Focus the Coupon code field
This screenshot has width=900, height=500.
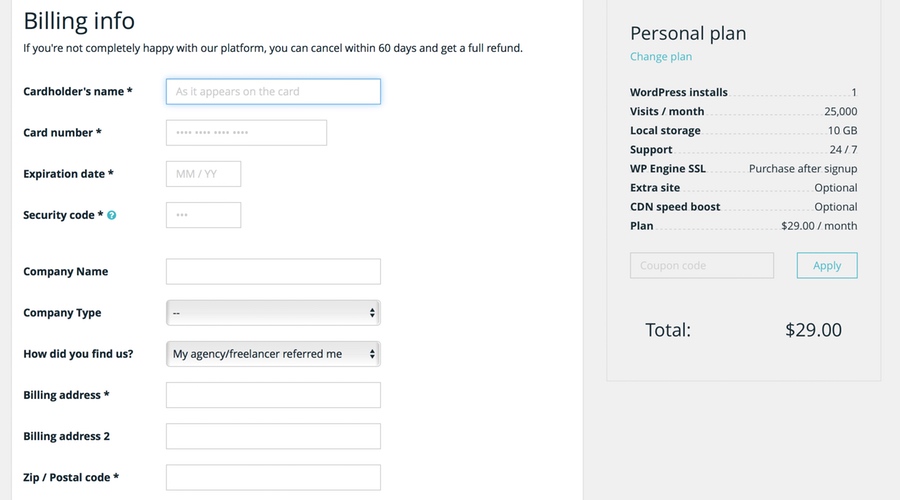[701, 265]
